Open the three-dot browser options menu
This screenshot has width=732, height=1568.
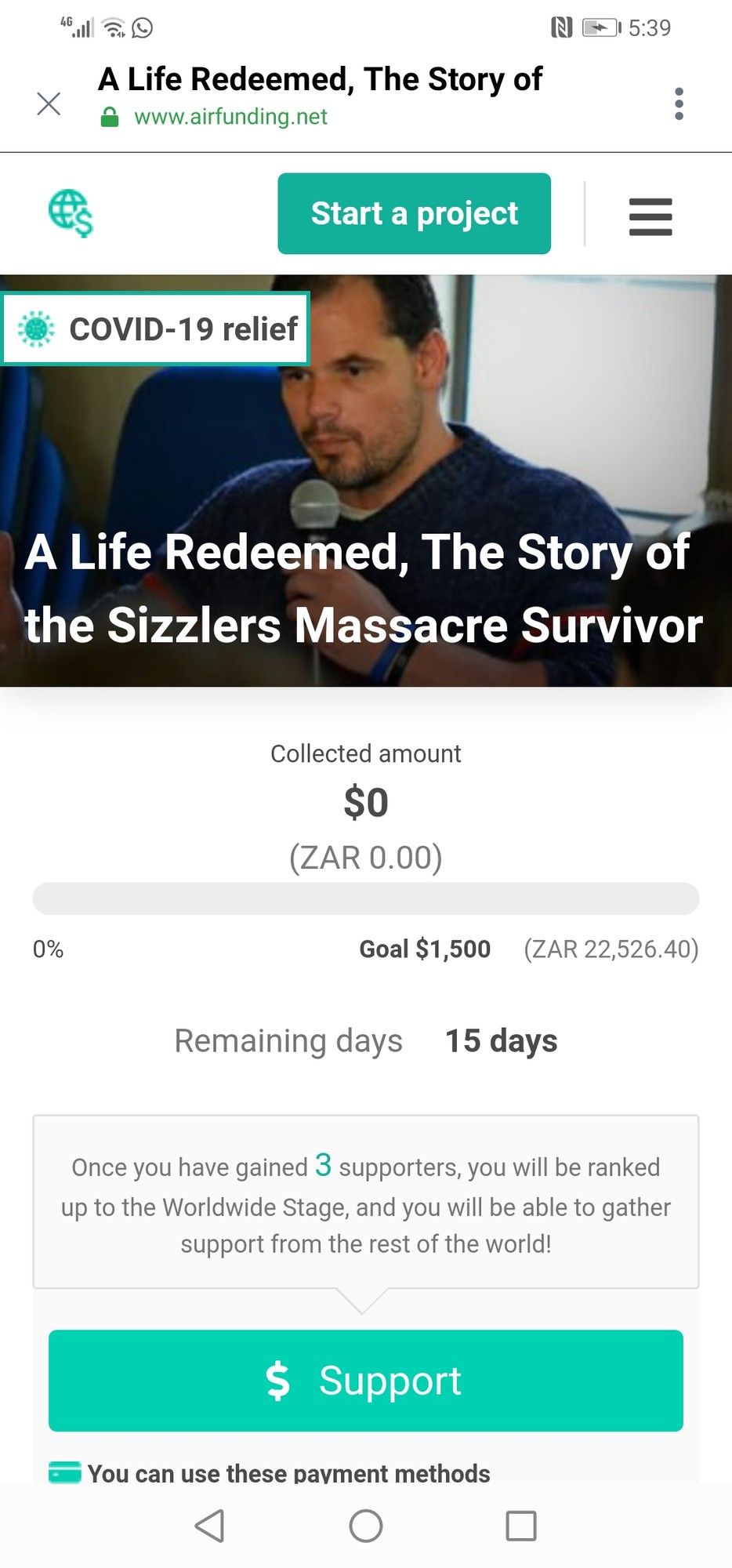(679, 103)
